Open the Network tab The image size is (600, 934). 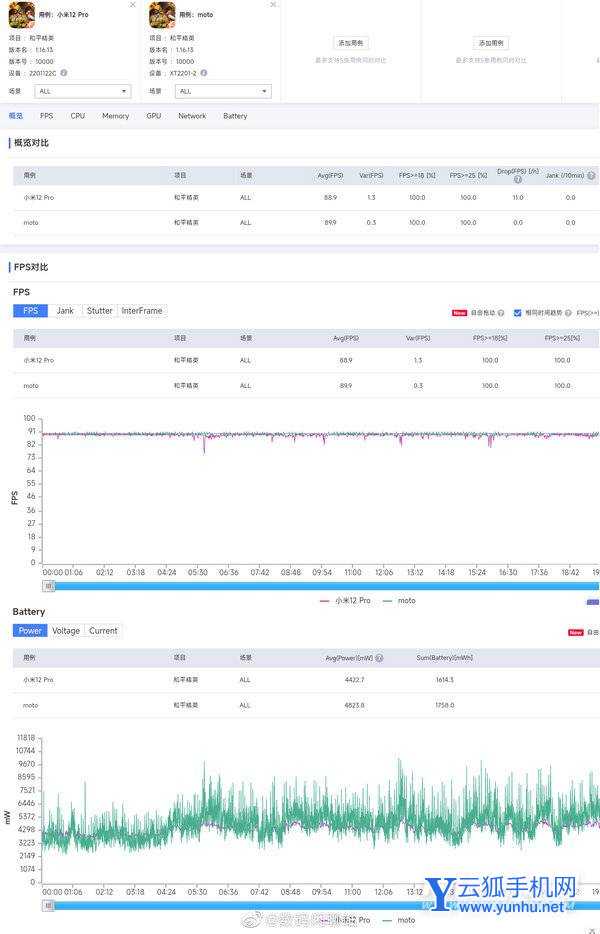192,116
